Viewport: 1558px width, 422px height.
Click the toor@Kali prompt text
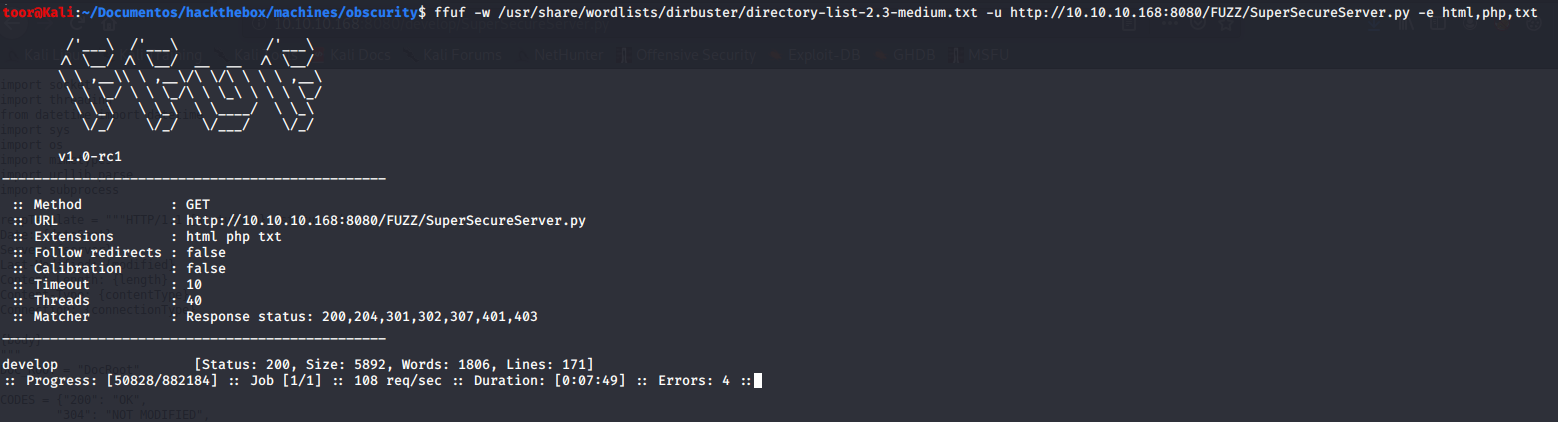[32, 12]
